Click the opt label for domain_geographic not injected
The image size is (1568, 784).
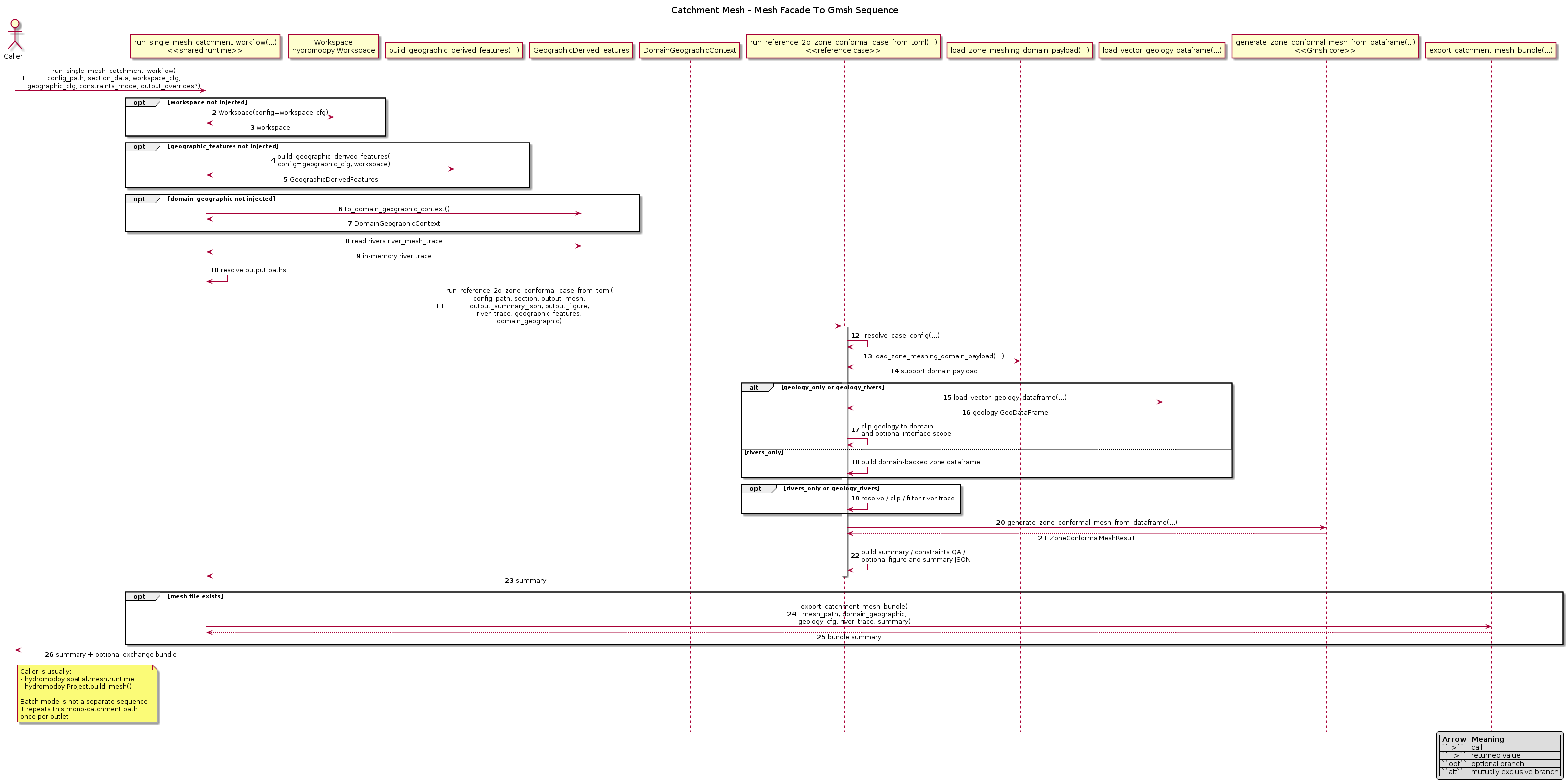pos(140,199)
